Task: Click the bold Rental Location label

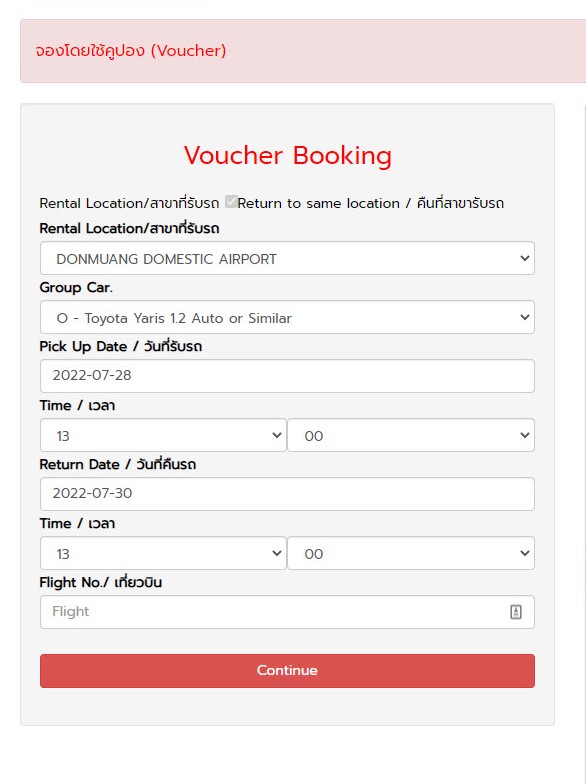Action: (x=129, y=228)
